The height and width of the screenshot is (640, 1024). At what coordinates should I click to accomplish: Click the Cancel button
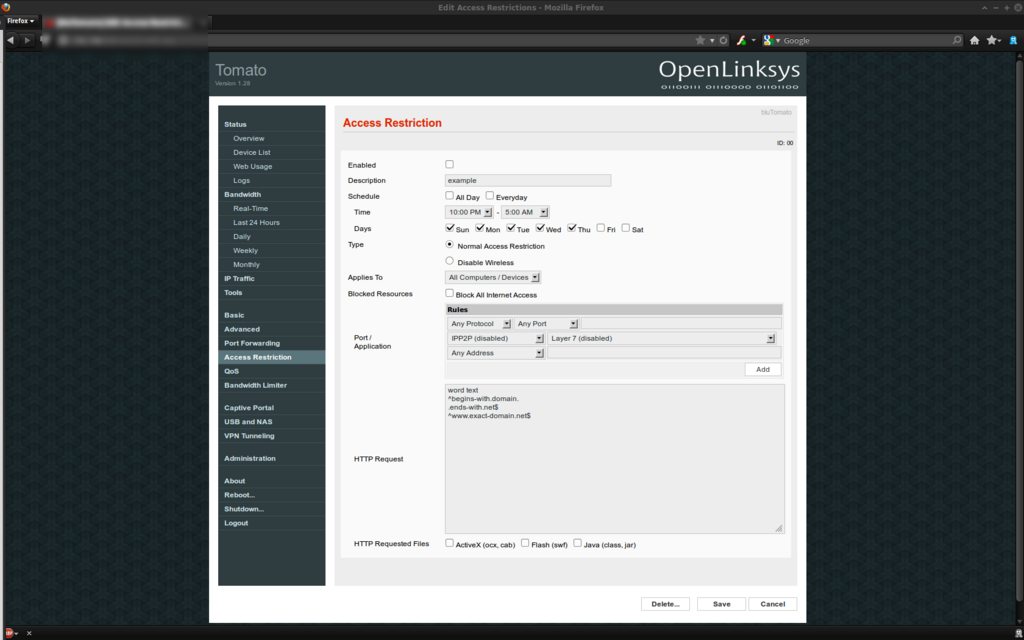(x=773, y=604)
